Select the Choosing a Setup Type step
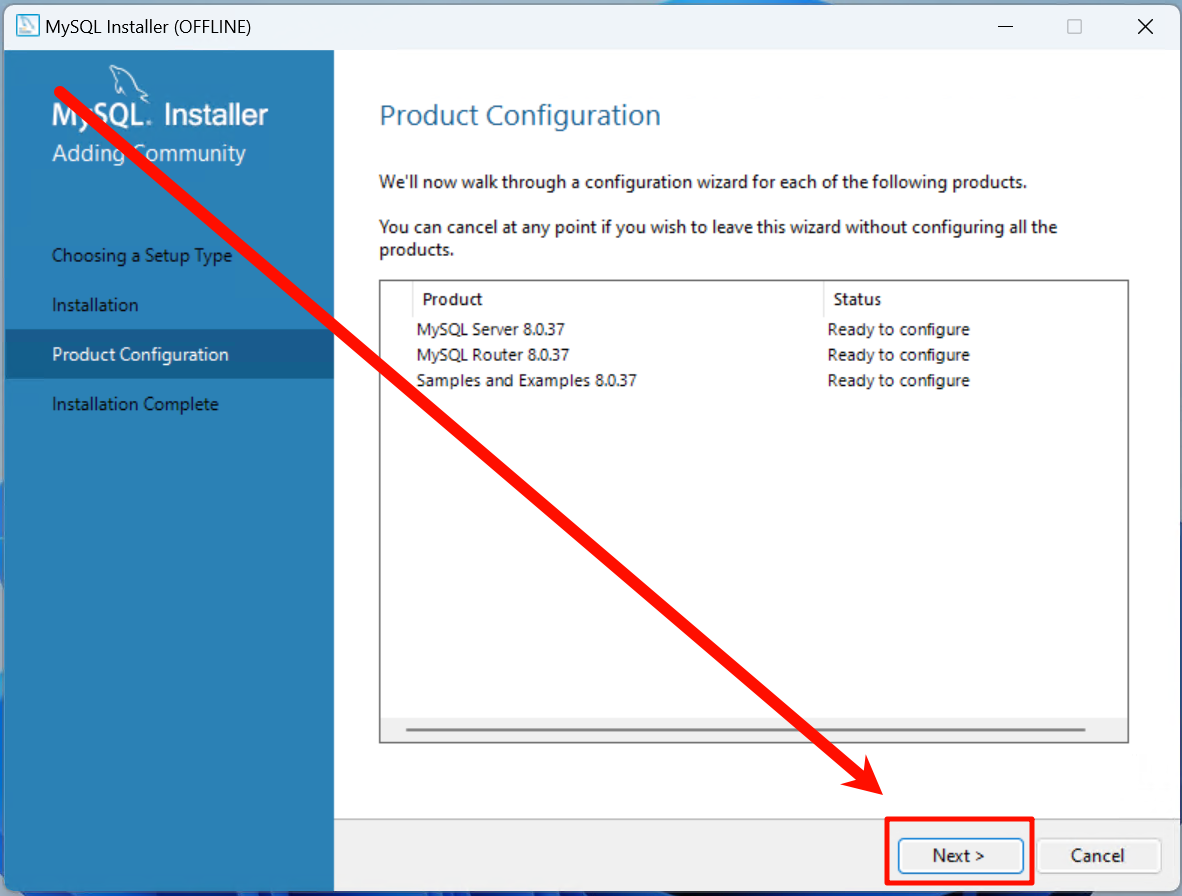Screen dimensions: 1182x896 click(x=142, y=255)
